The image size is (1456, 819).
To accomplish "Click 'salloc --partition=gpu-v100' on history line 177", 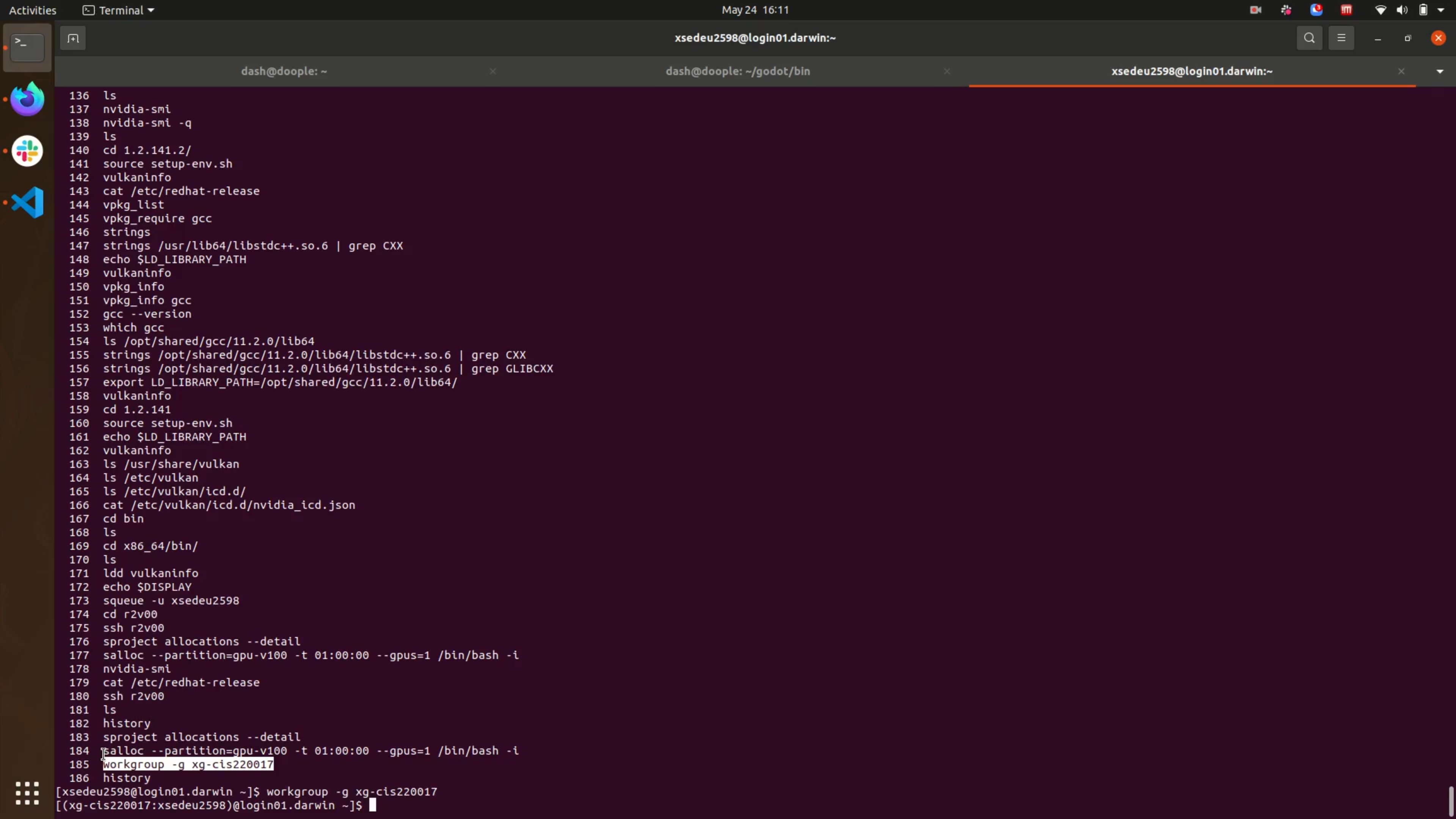I will click(195, 656).
